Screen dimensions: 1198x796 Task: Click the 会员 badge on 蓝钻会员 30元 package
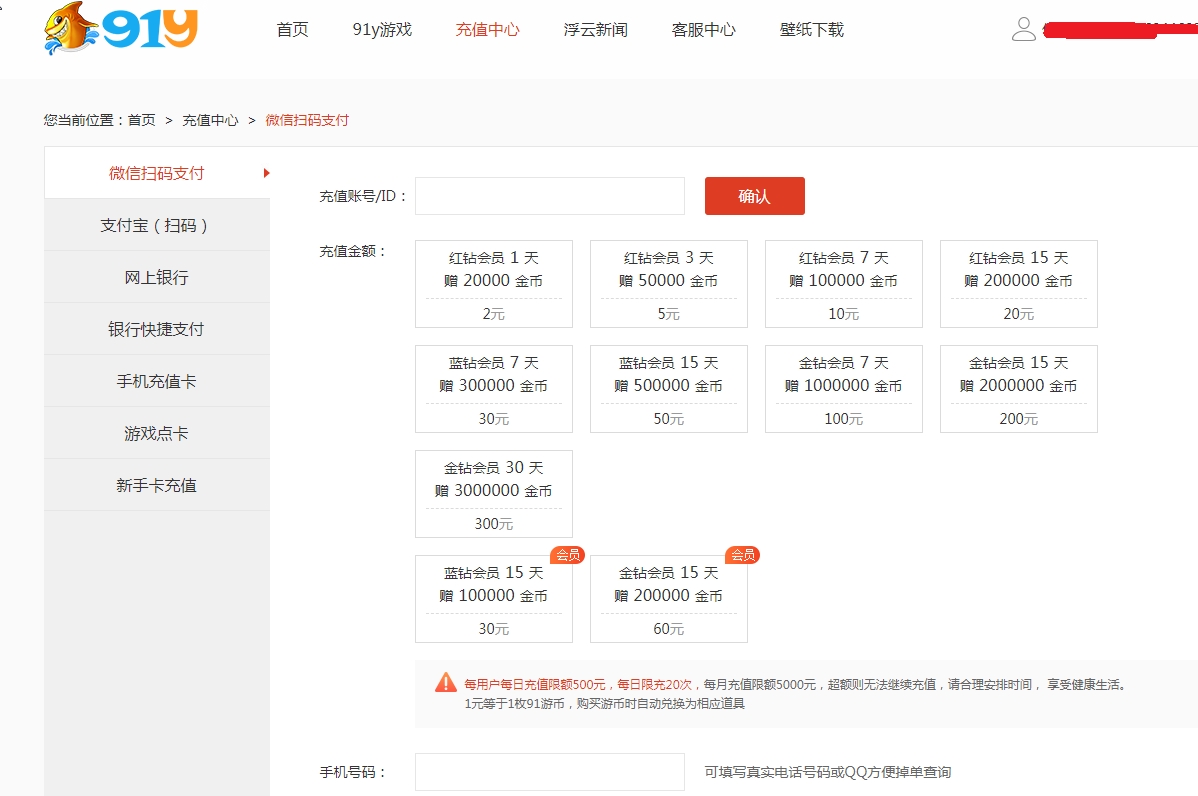coord(567,555)
